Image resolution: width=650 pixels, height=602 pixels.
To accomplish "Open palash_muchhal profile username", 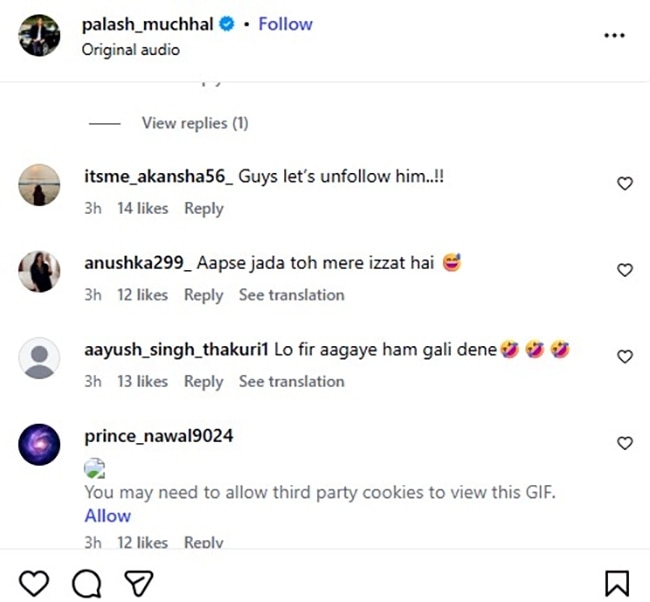I will pyautogui.click(x=147, y=24).
